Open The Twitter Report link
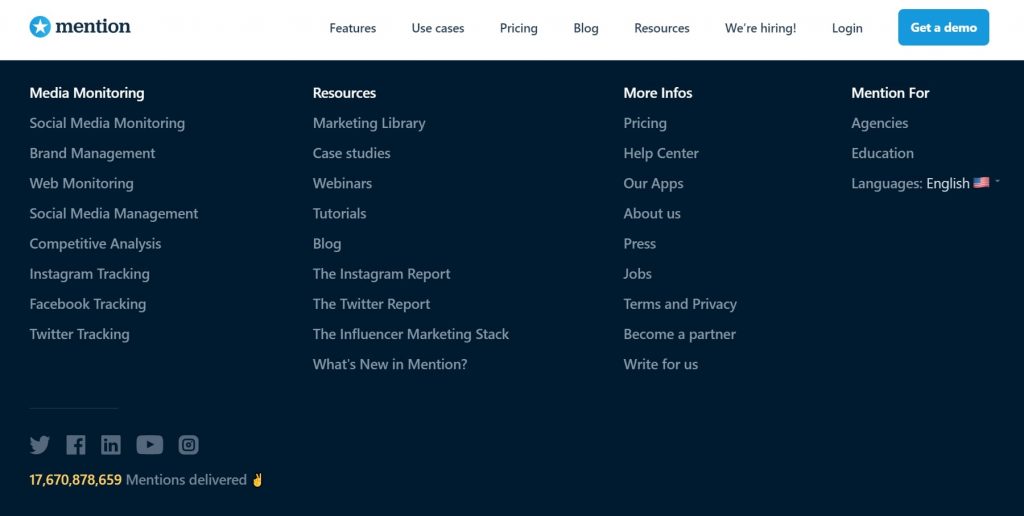Viewport: 1024px width, 516px height. coord(372,304)
